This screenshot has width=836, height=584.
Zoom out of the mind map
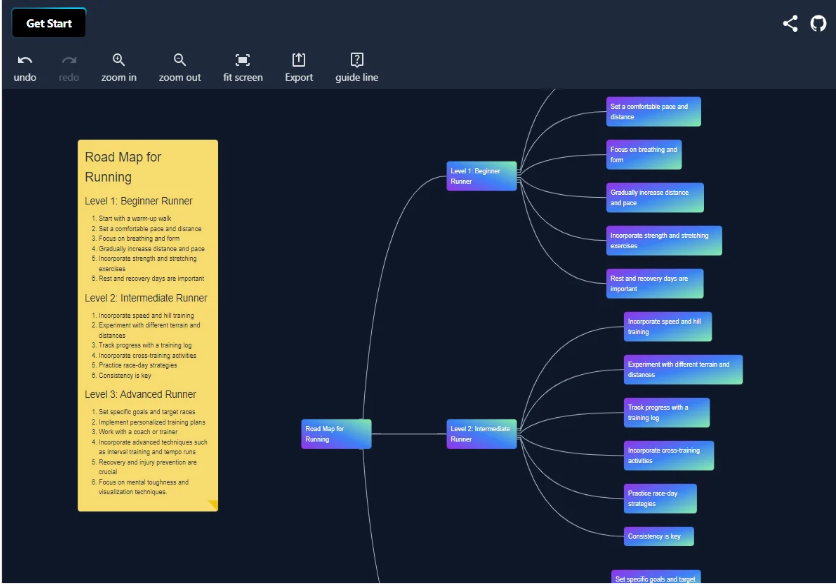[x=180, y=68]
